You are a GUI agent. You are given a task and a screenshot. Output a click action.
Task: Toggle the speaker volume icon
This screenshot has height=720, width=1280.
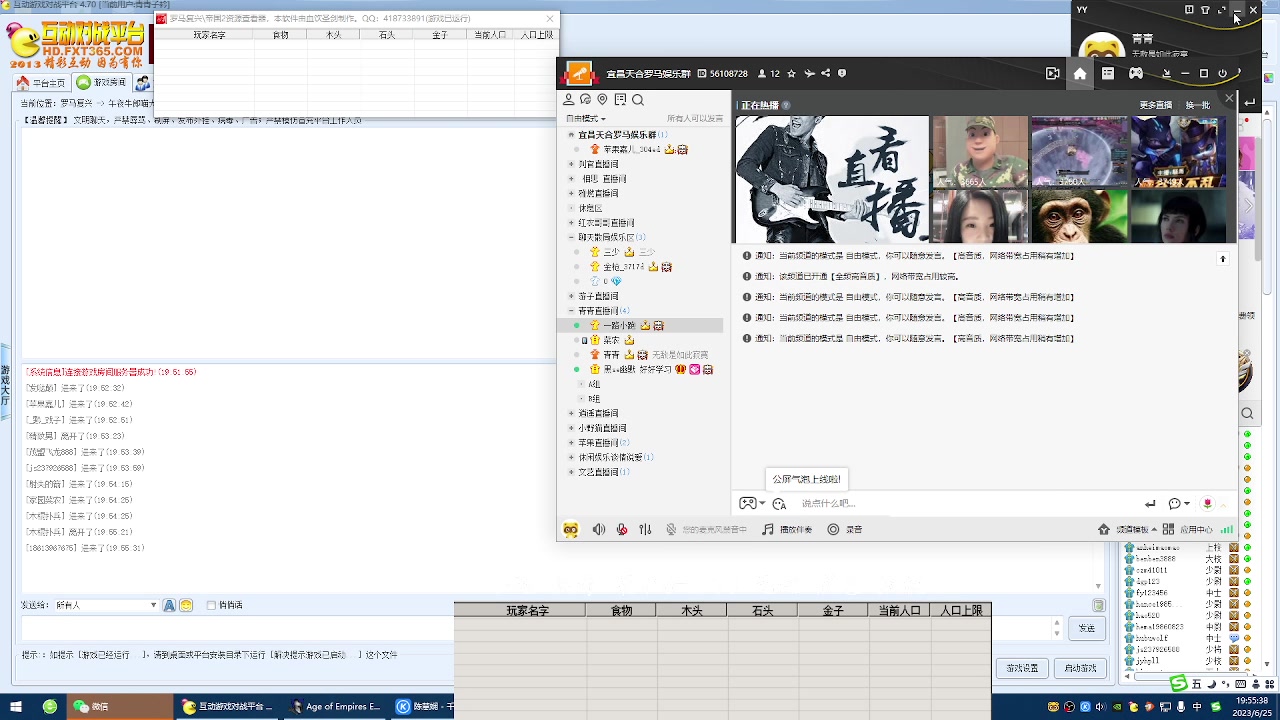[599, 530]
